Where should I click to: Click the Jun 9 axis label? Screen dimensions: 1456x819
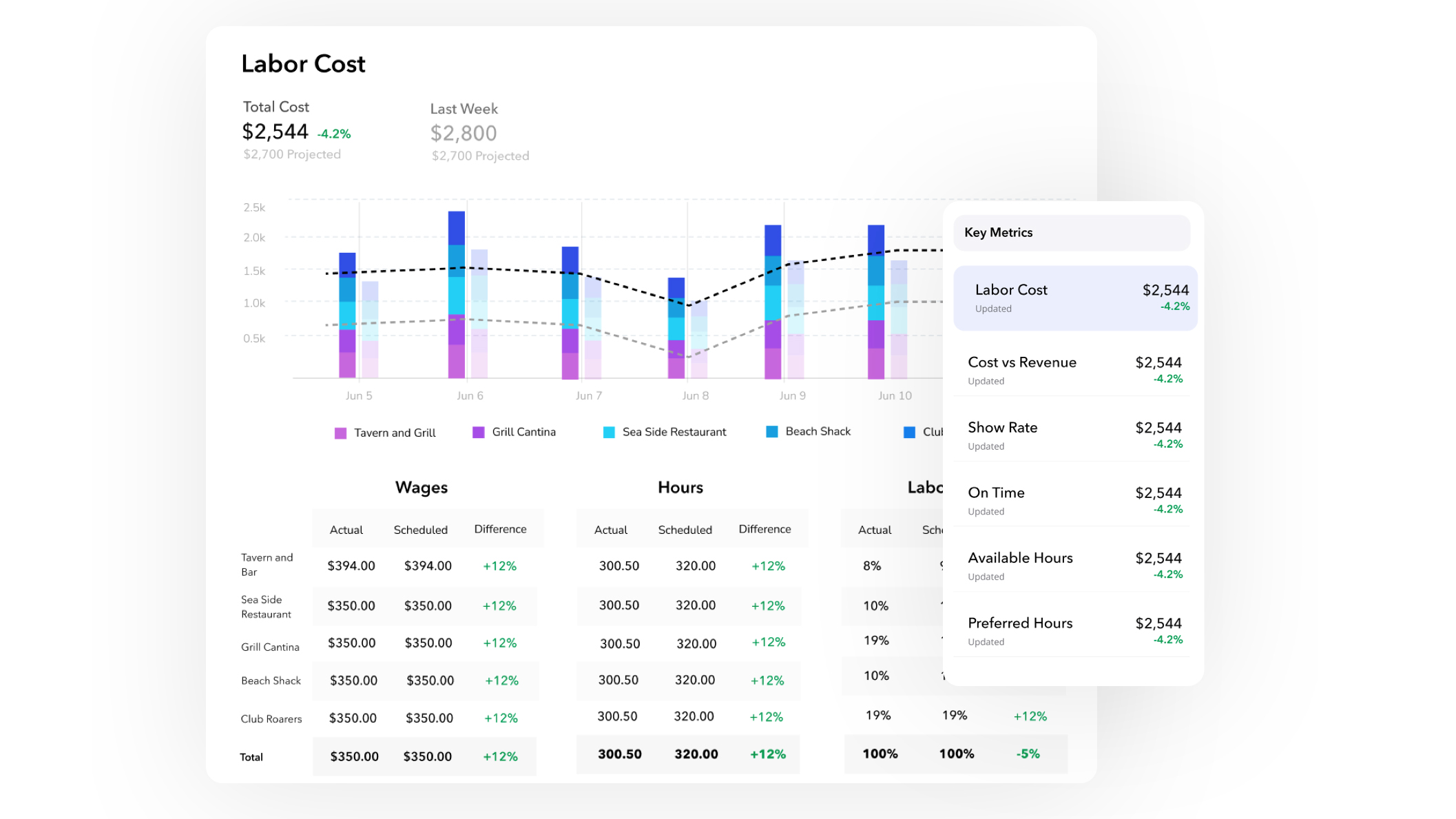click(793, 396)
